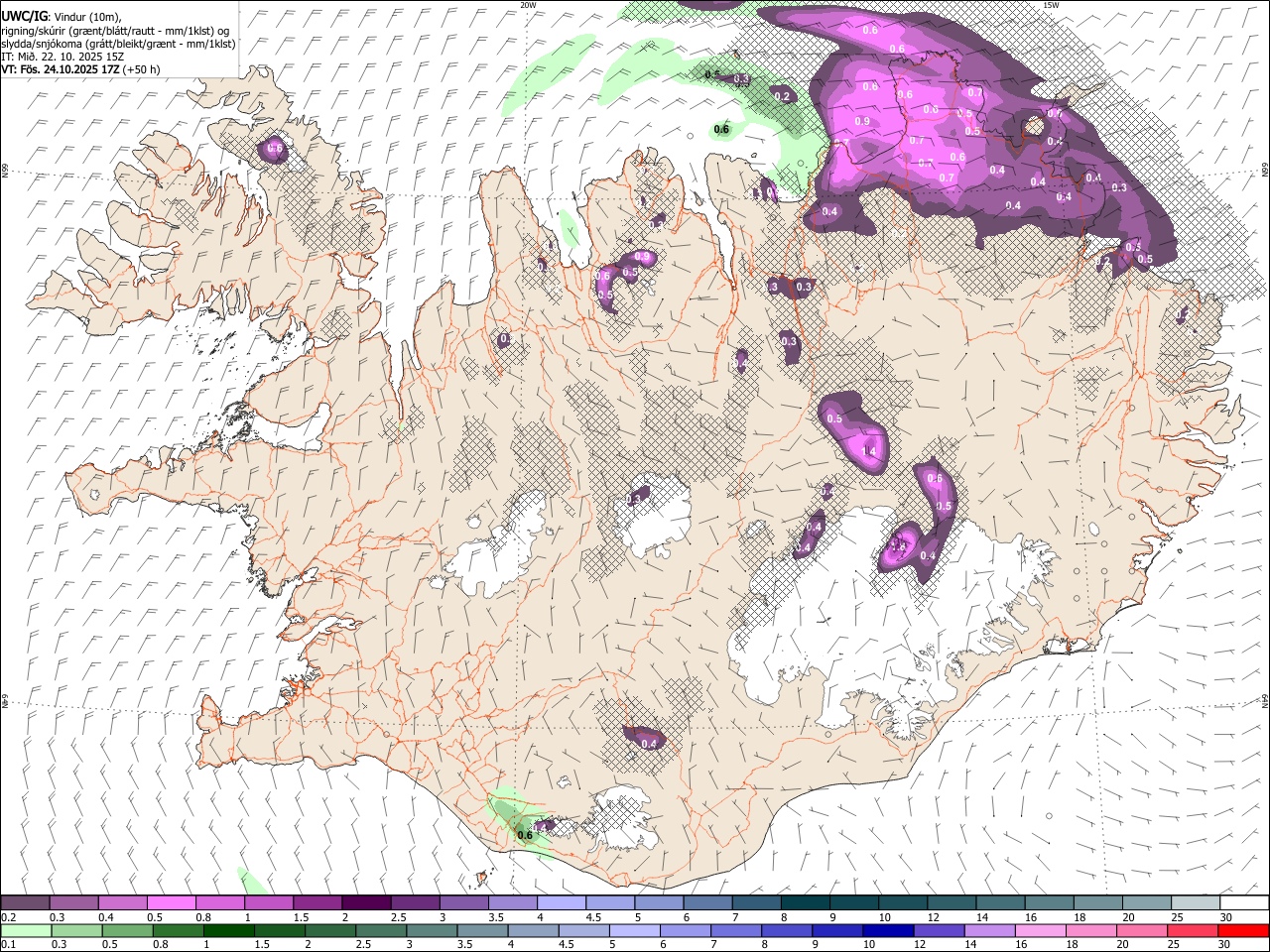Click the 15W longitude label on the top edge
This screenshot has height=952, width=1270.
(x=1051, y=5)
